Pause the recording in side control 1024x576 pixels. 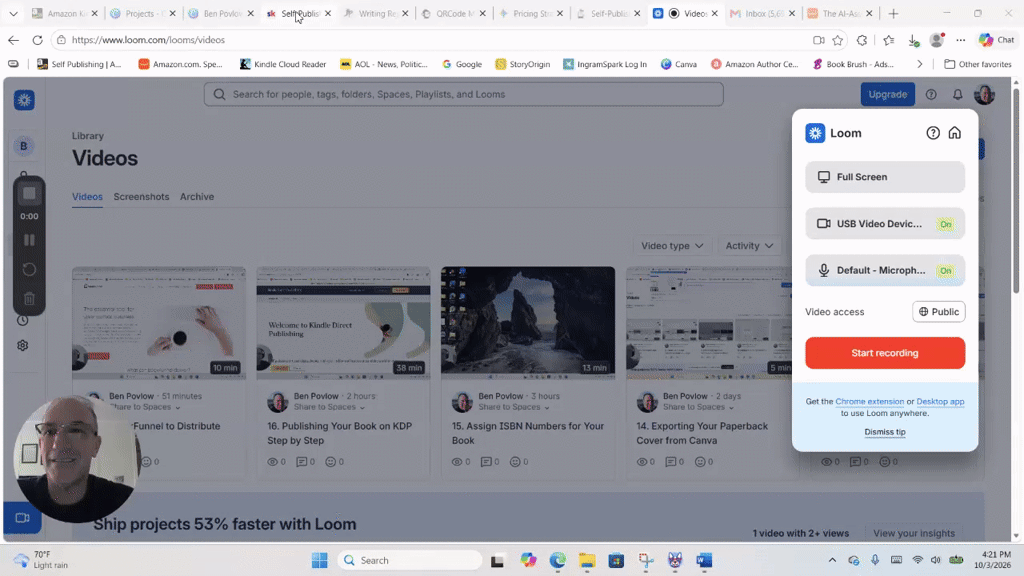(29, 240)
